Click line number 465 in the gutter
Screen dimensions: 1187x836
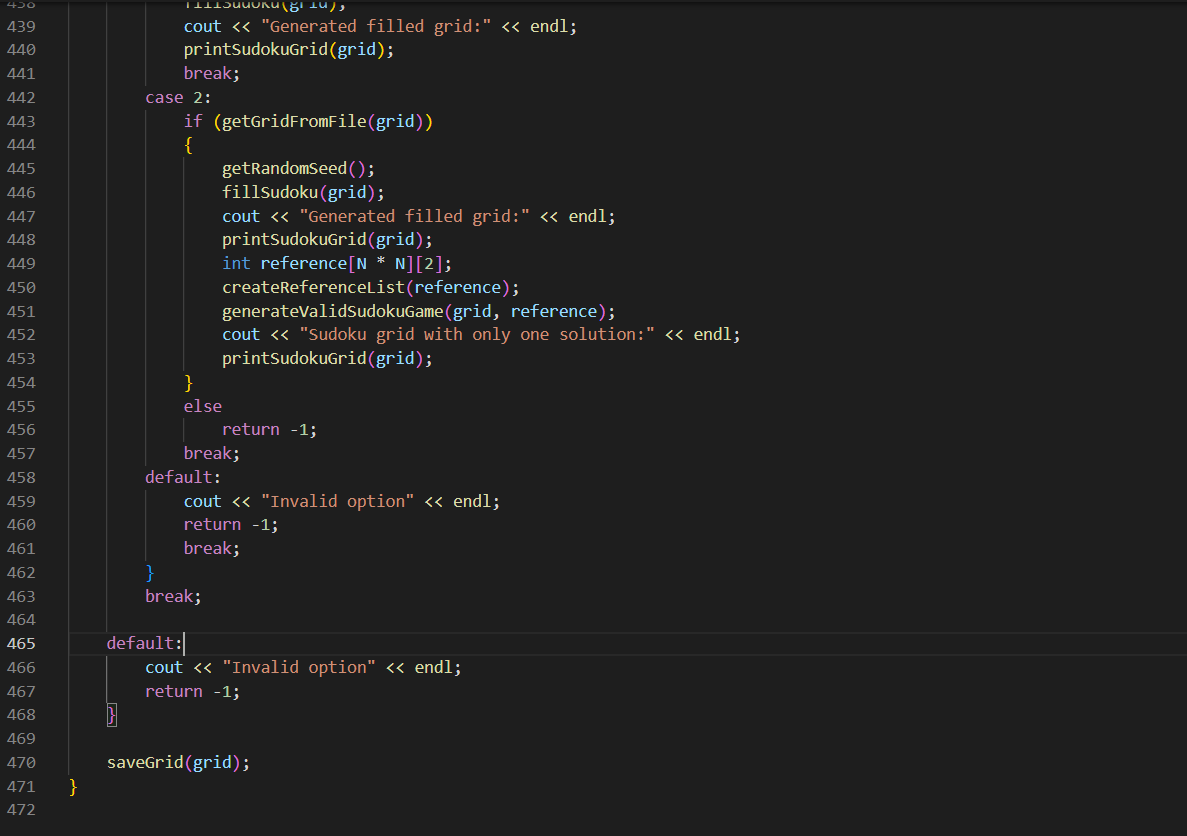[x=21, y=643]
